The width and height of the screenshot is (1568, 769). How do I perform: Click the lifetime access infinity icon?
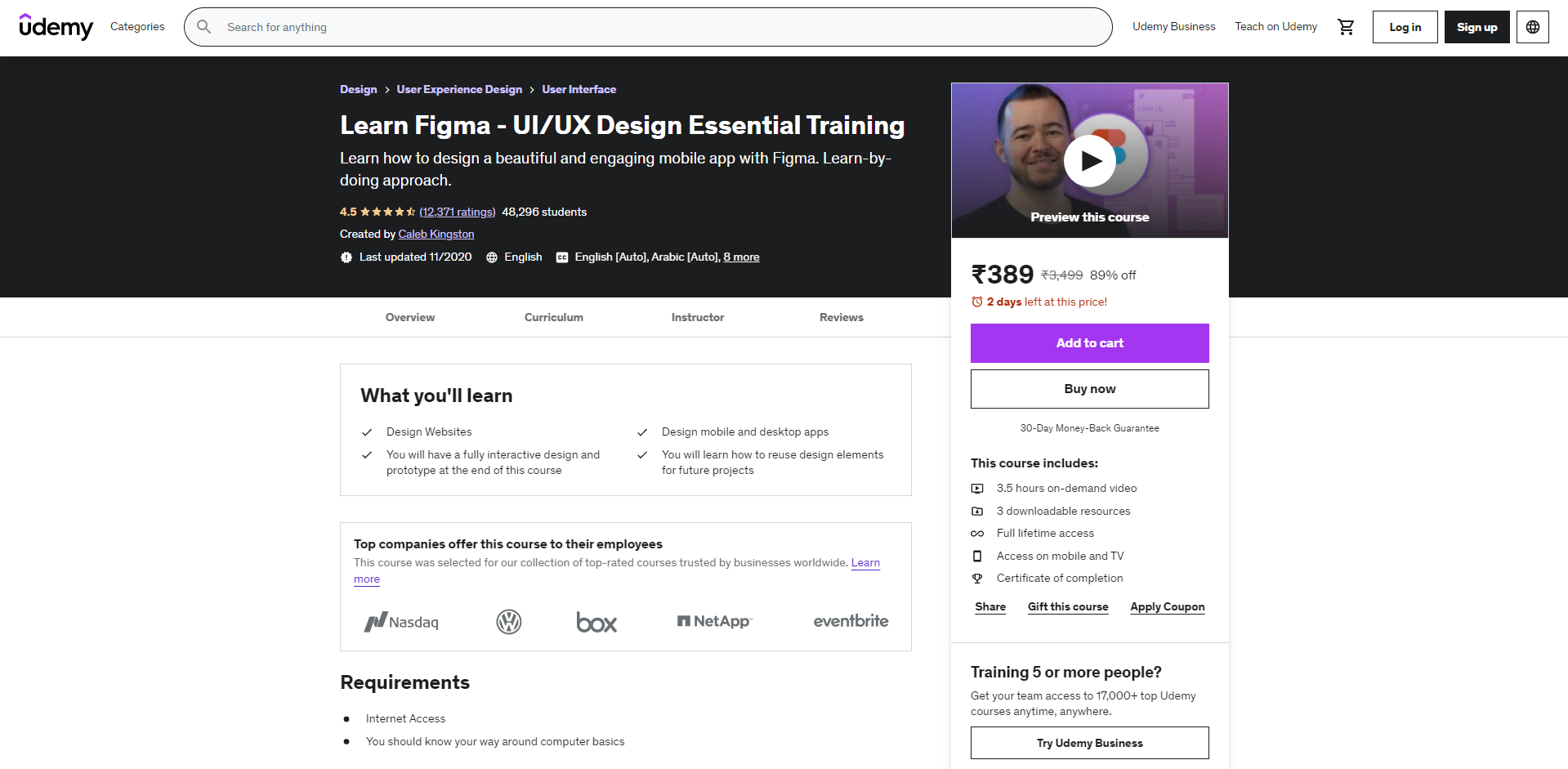point(977,534)
